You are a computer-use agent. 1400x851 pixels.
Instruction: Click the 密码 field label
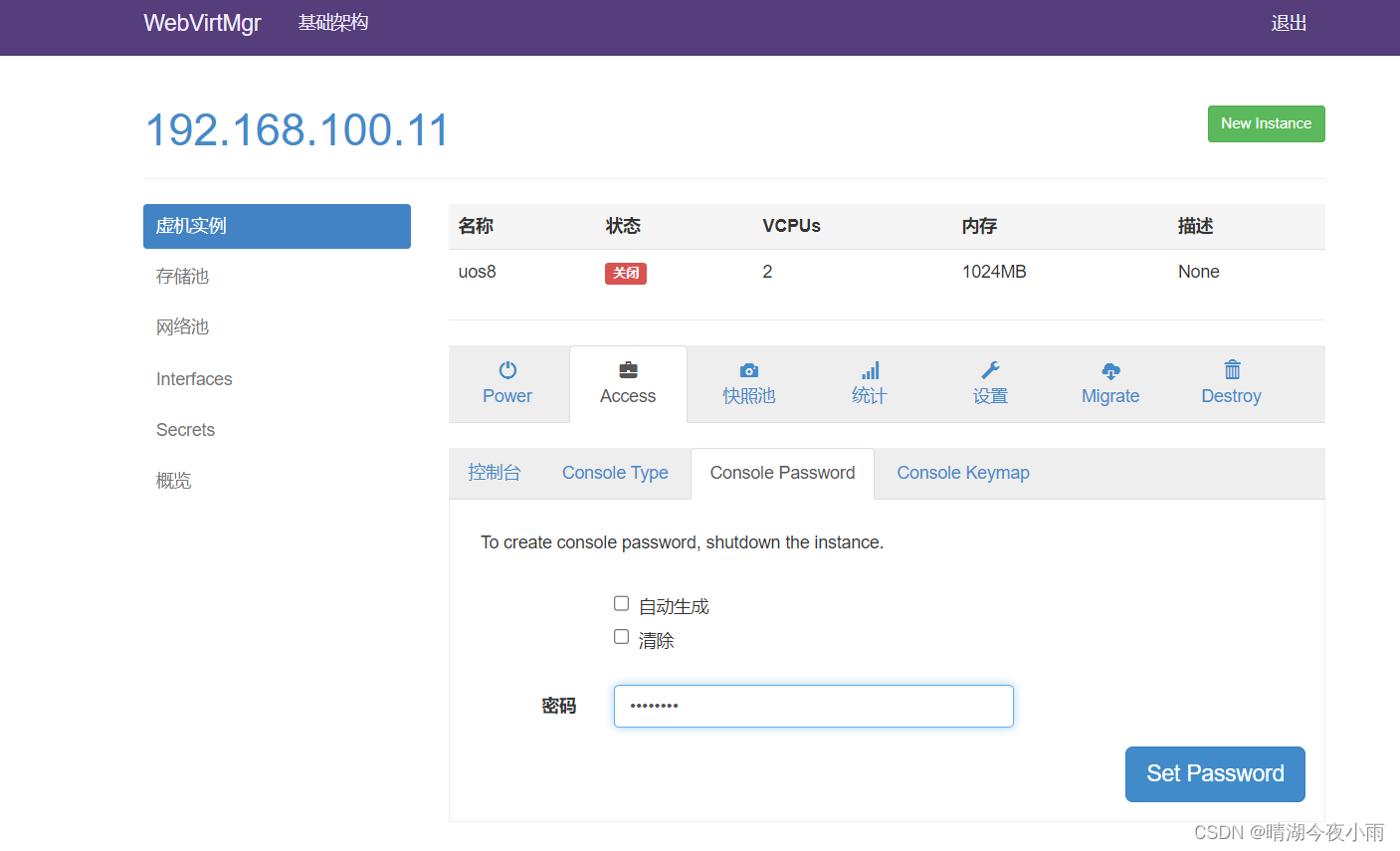tap(559, 706)
